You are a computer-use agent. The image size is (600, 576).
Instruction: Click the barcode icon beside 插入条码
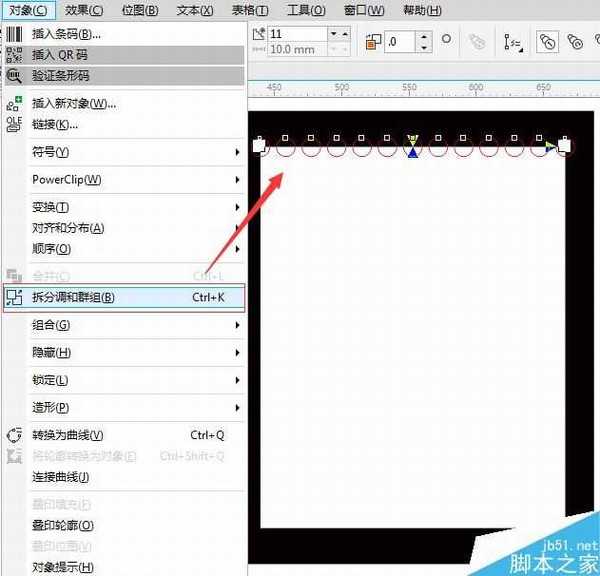14,34
